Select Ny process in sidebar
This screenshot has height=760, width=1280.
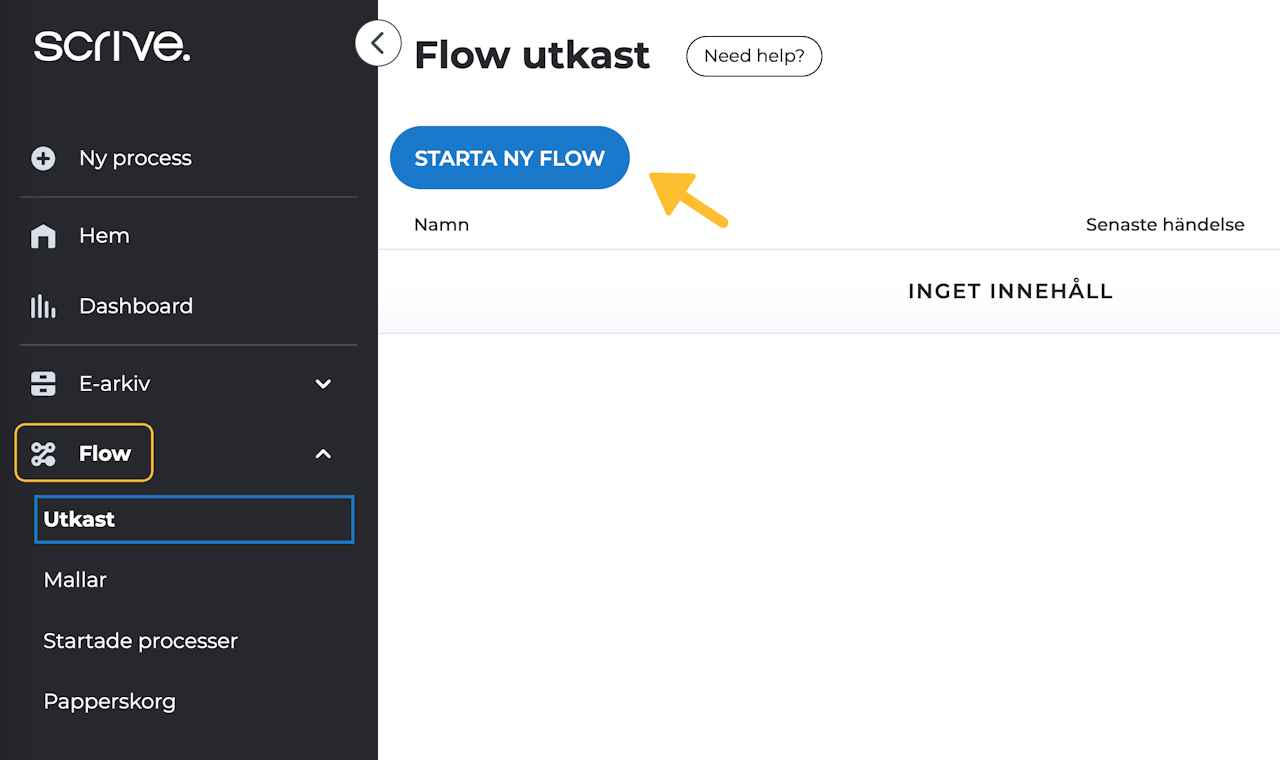(135, 158)
